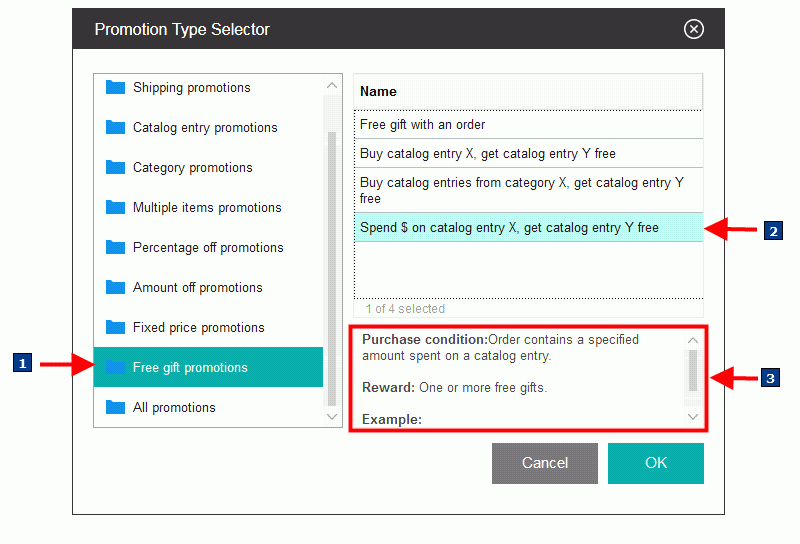Image resolution: width=800 pixels, height=544 pixels.
Task: Click the Catalog entry promotions folder icon
Action: pos(115,127)
